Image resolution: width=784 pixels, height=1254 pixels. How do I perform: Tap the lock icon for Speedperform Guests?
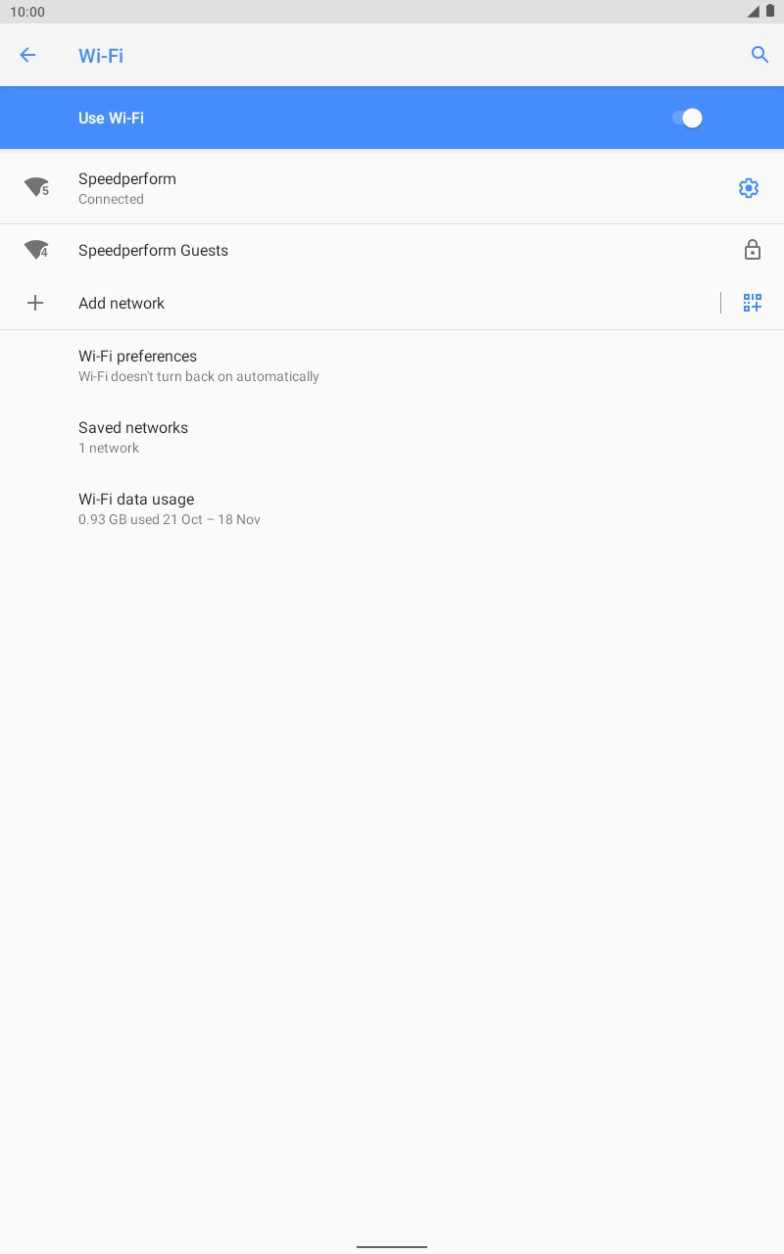click(752, 250)
